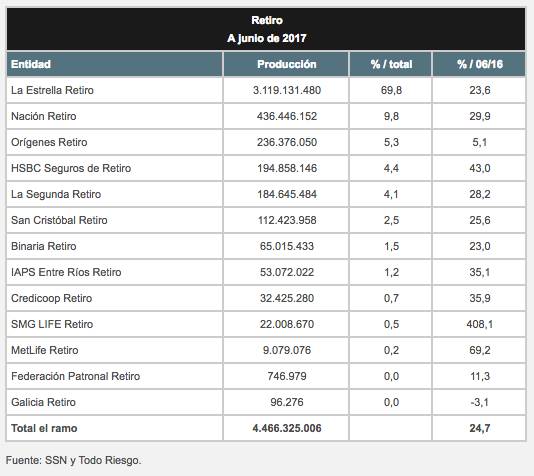Click the 23,0 variation cell
Image resolution: width=534 pixels, height=476 pixels.
point(479,246)
